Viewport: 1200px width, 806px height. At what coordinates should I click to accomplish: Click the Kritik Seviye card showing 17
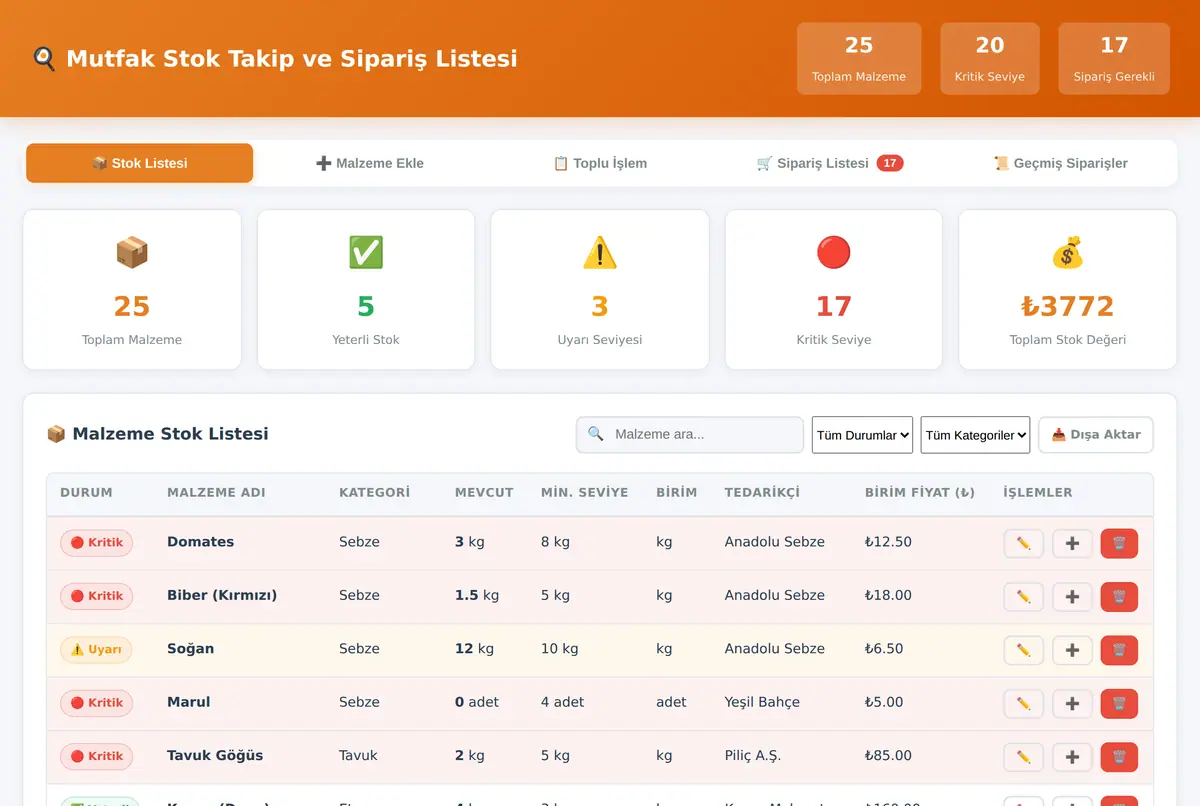tap(834, 290)
